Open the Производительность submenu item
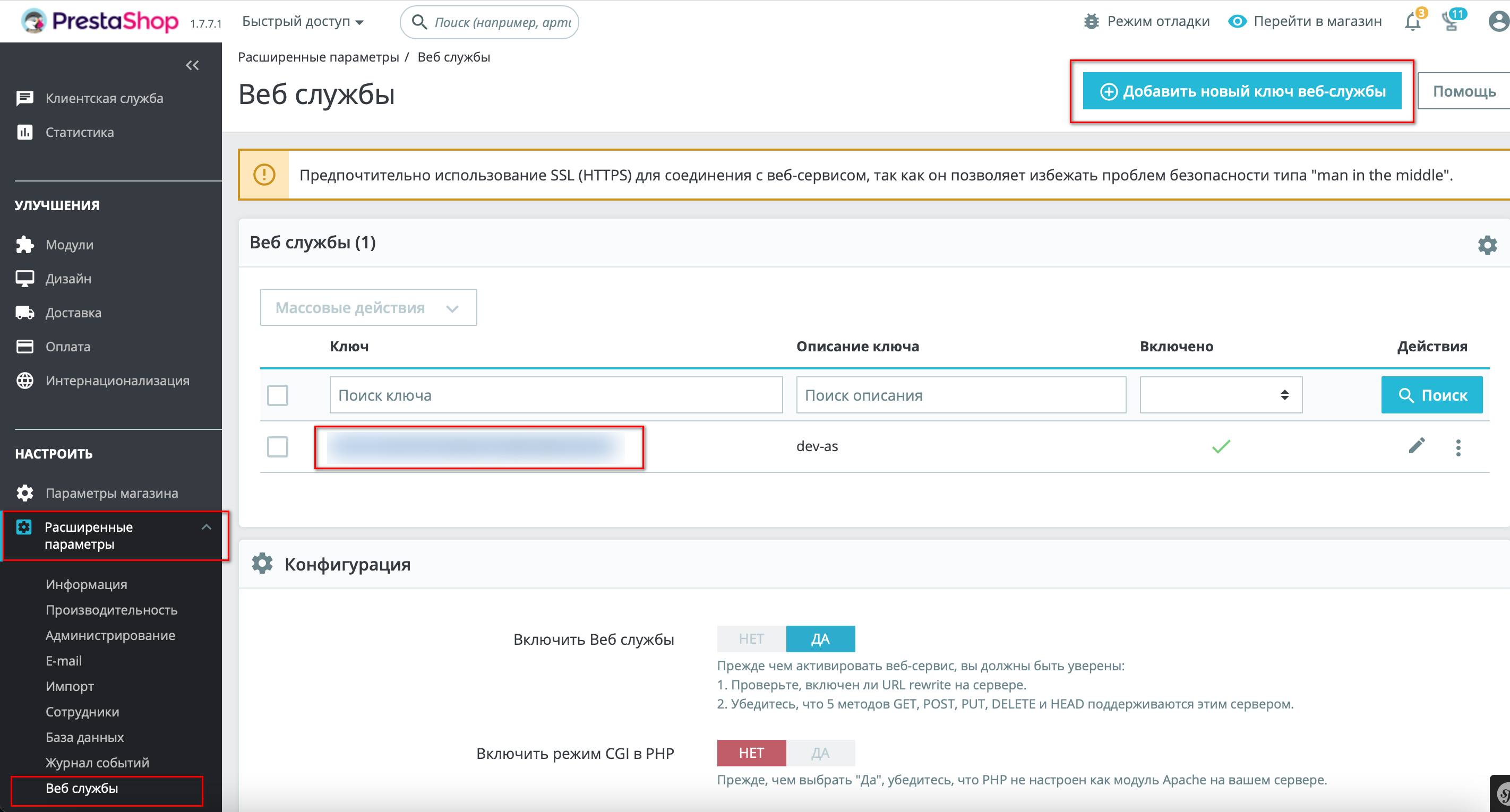The width and height of the screenshot is (1510, 812). (111, 610)
